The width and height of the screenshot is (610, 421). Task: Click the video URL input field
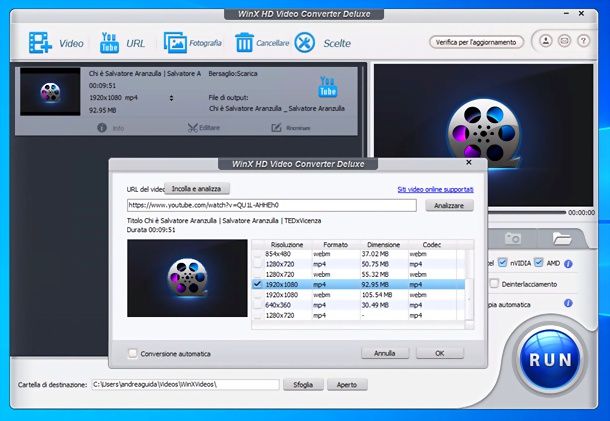(x=270, y=205)
